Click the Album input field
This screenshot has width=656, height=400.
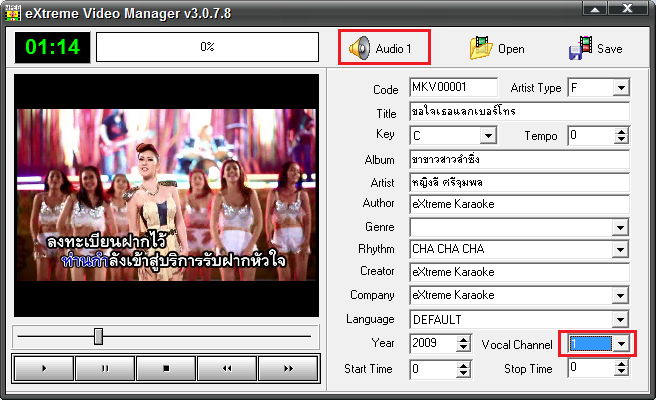[519, 160]
